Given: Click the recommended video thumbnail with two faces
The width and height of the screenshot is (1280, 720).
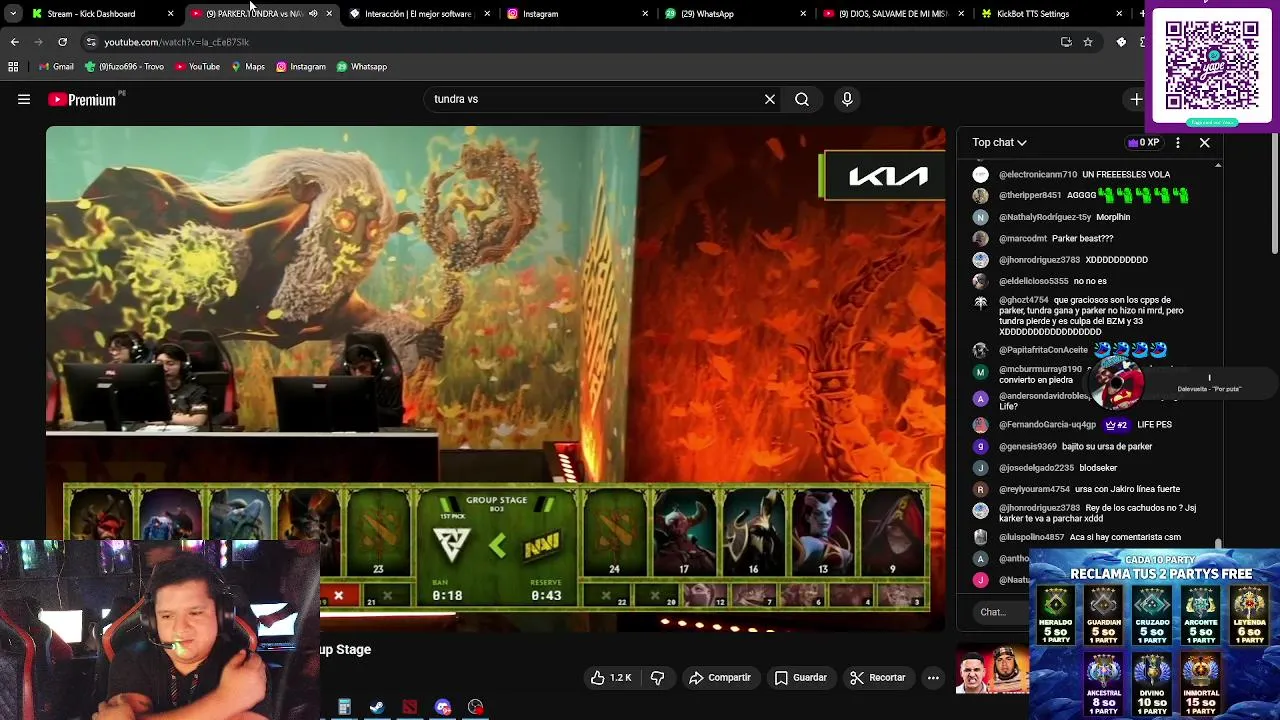Looking at the screenshot, I should pos(993,670).
